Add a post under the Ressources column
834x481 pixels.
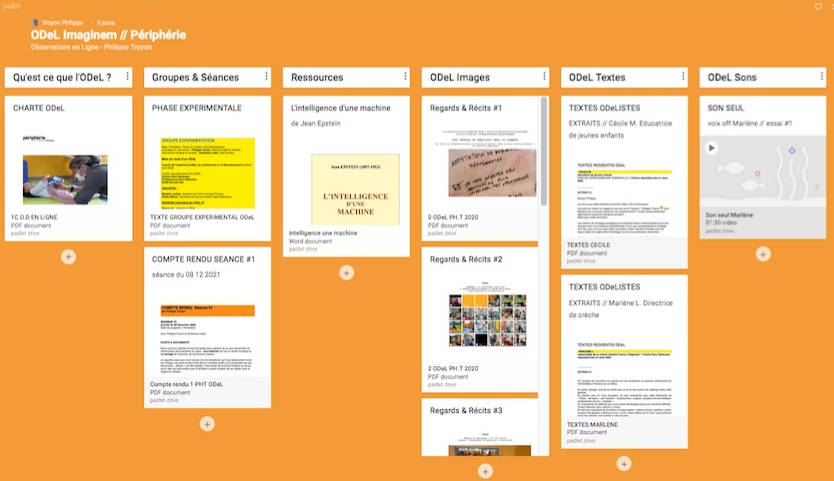coord(346,273)
